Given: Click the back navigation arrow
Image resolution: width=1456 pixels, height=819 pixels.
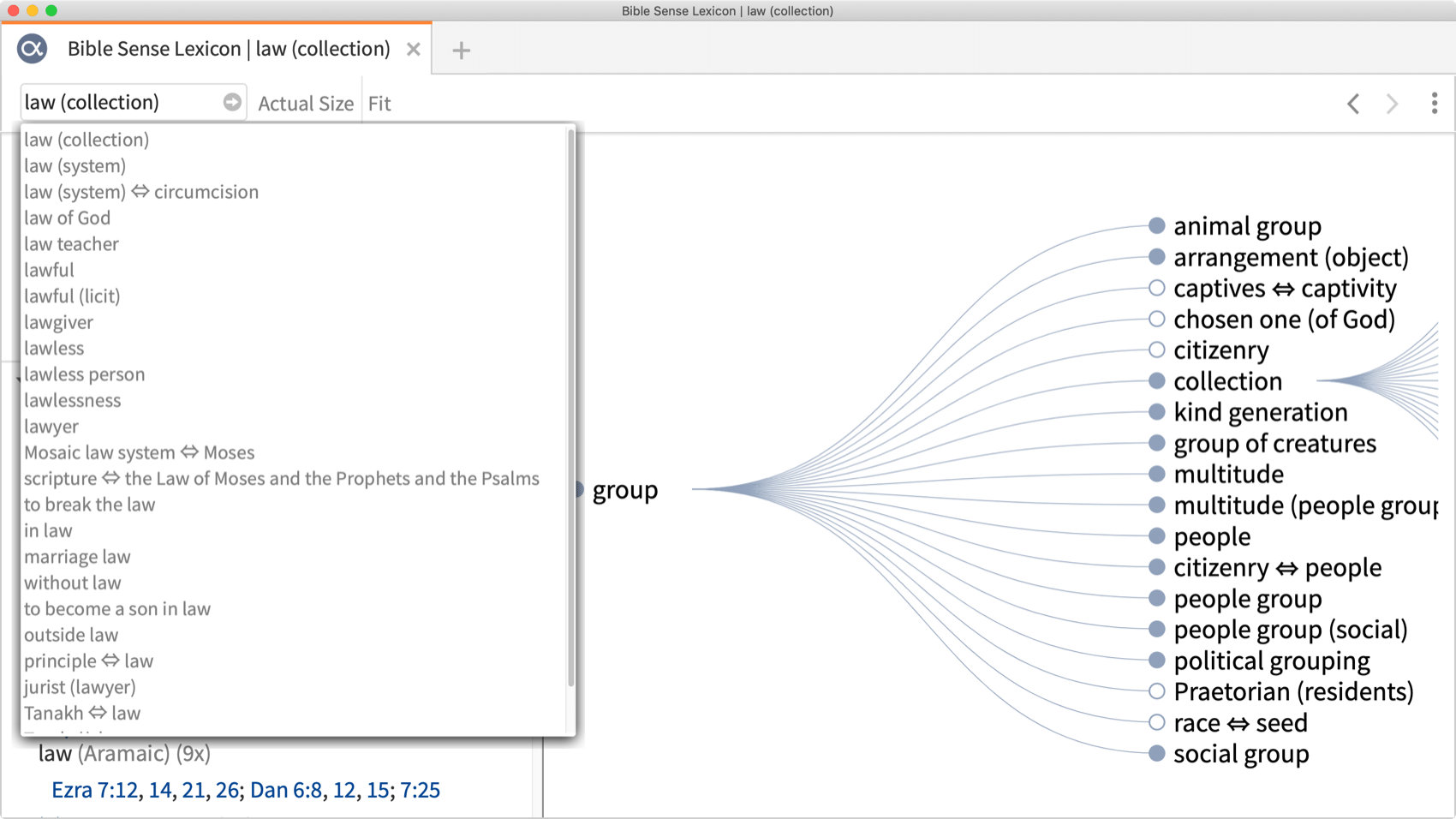Looking at the screenshot, I should 1353,104.
